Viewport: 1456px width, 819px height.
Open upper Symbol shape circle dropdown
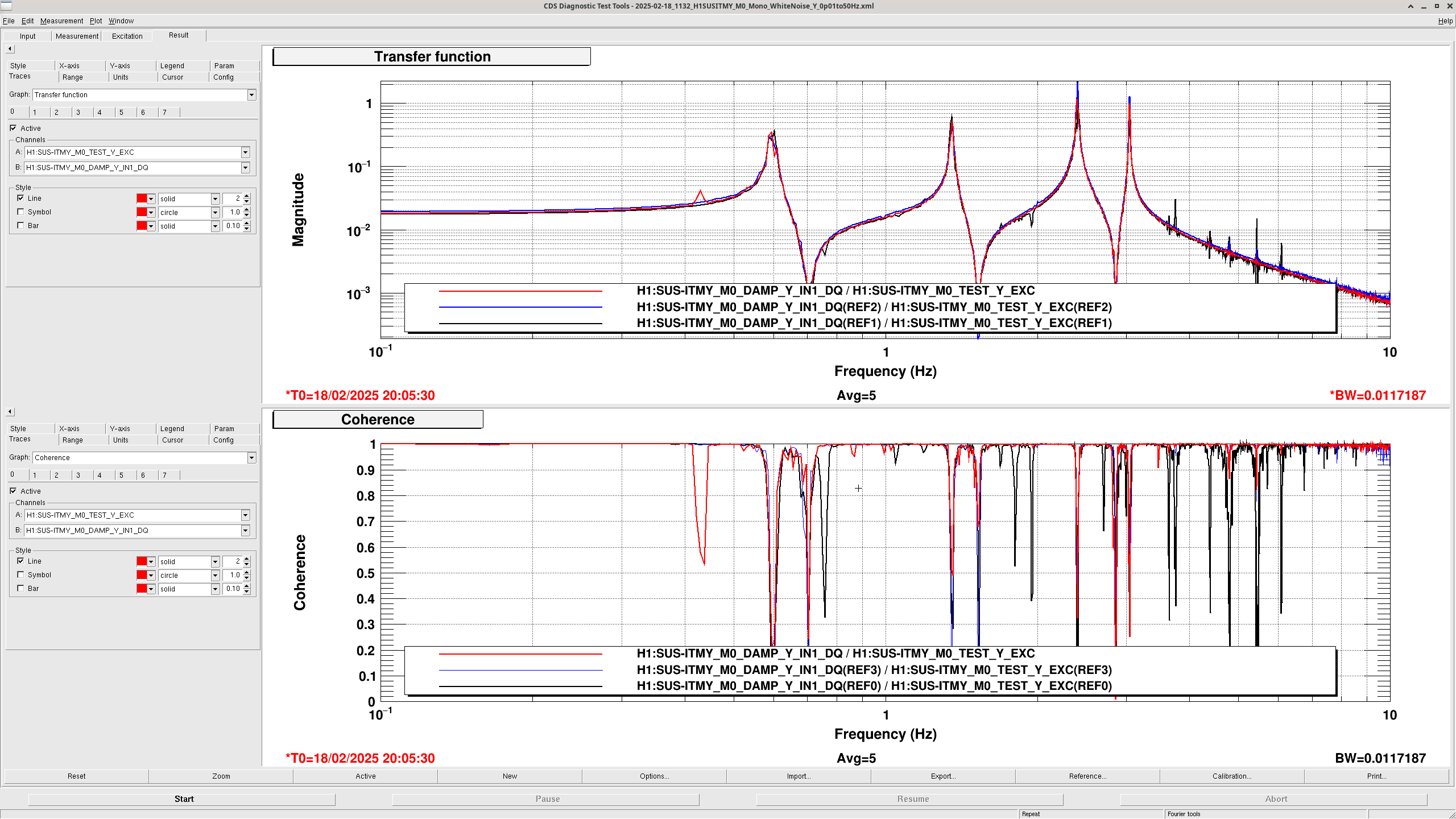point(215,213)
